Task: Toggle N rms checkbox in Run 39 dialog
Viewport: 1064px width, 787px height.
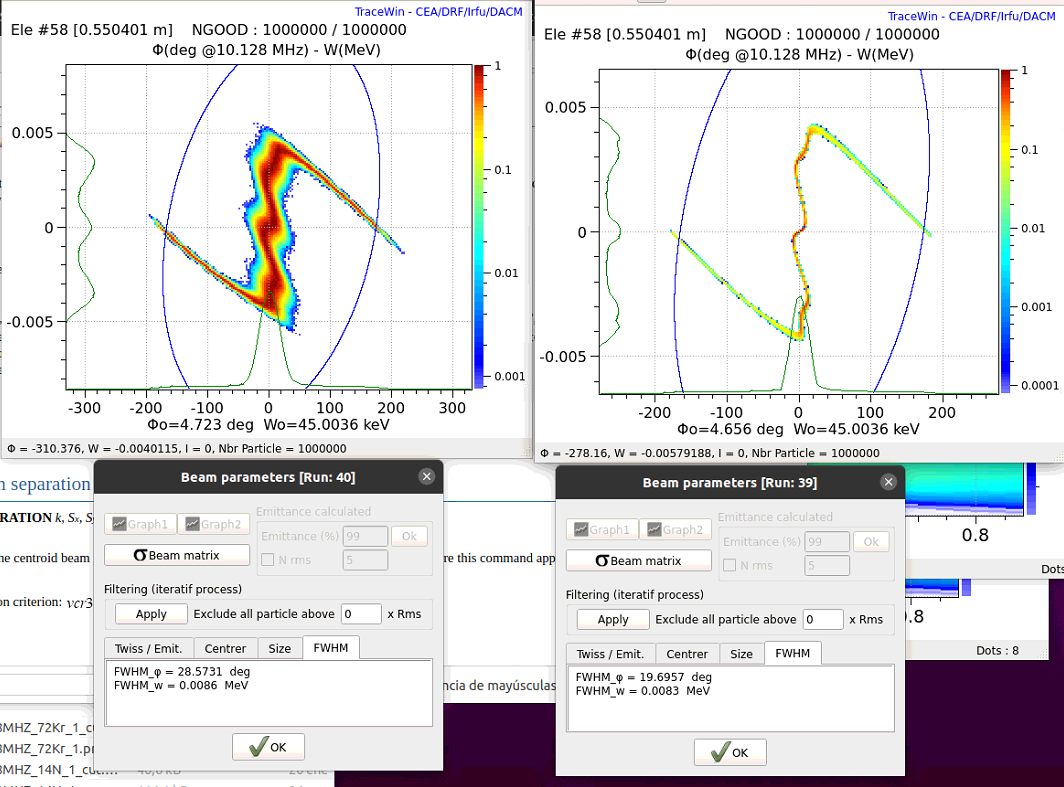Action: pos(729,565)
